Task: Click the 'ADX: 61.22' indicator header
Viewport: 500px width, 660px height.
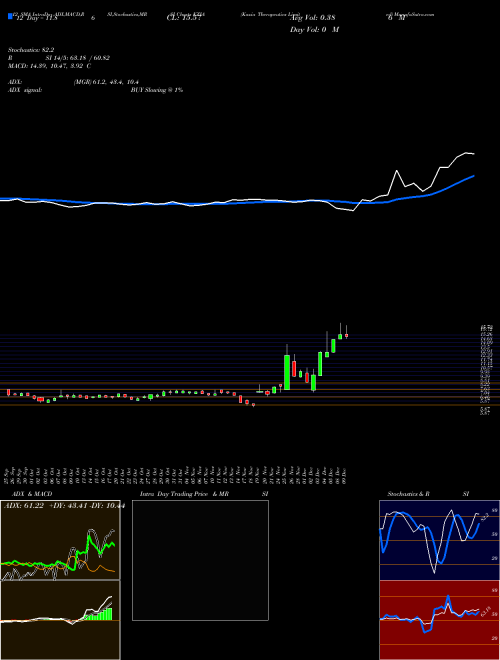Action: (24, 506)
